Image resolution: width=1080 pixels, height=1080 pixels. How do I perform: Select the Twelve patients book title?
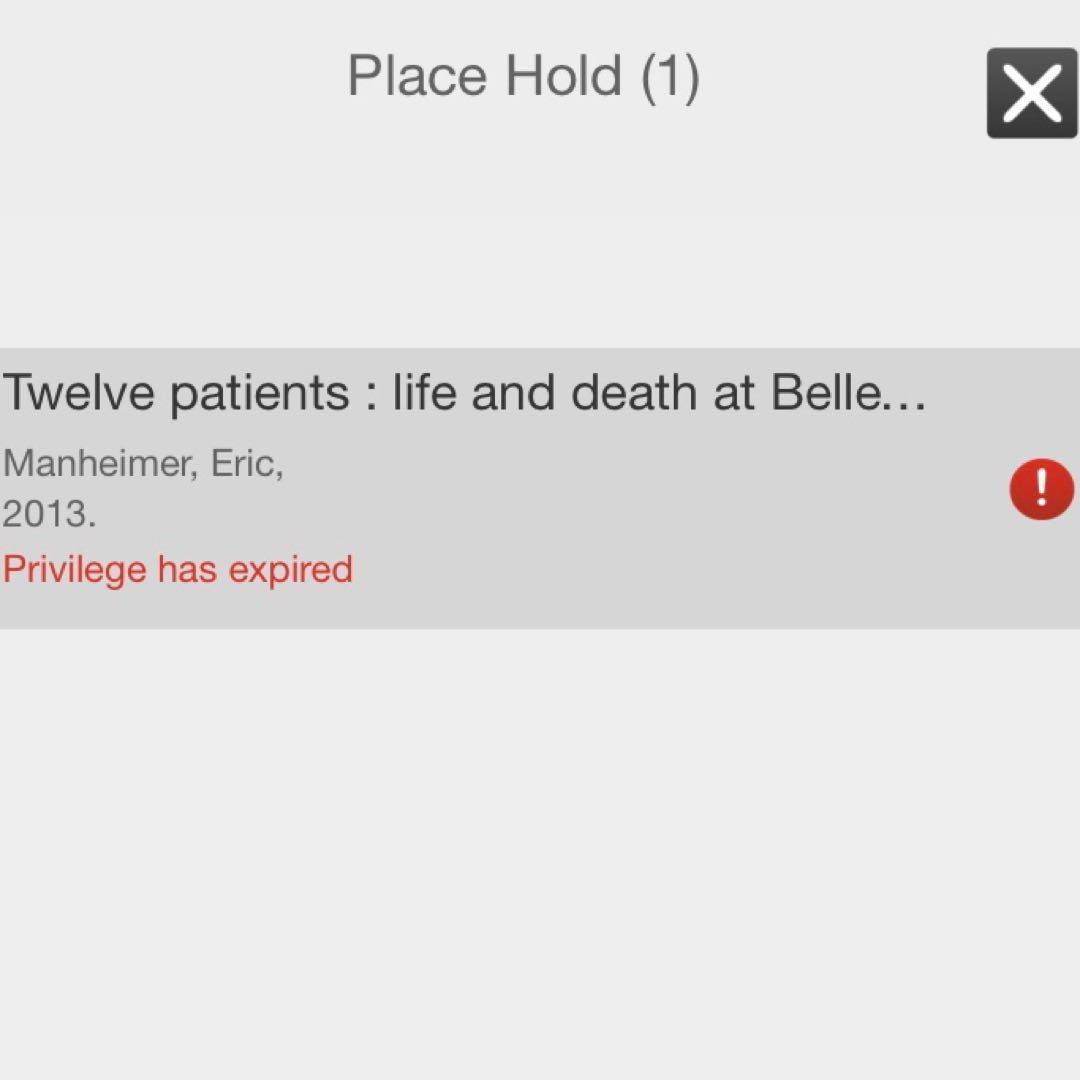coord(464,393)
